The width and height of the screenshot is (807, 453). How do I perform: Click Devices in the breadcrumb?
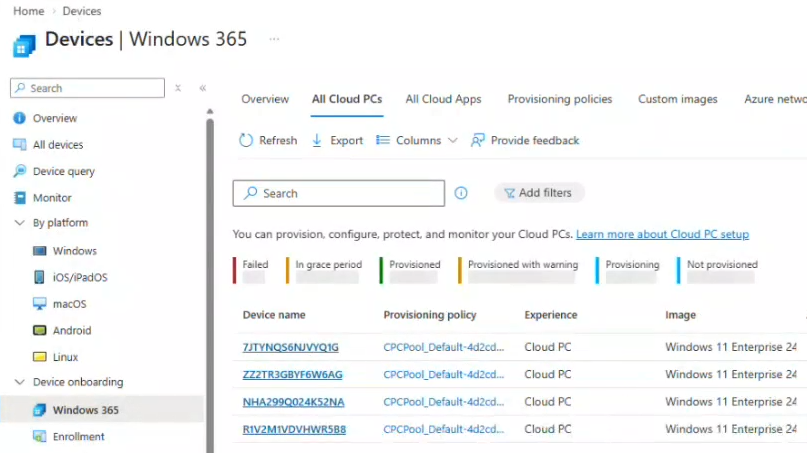point(82,11)
